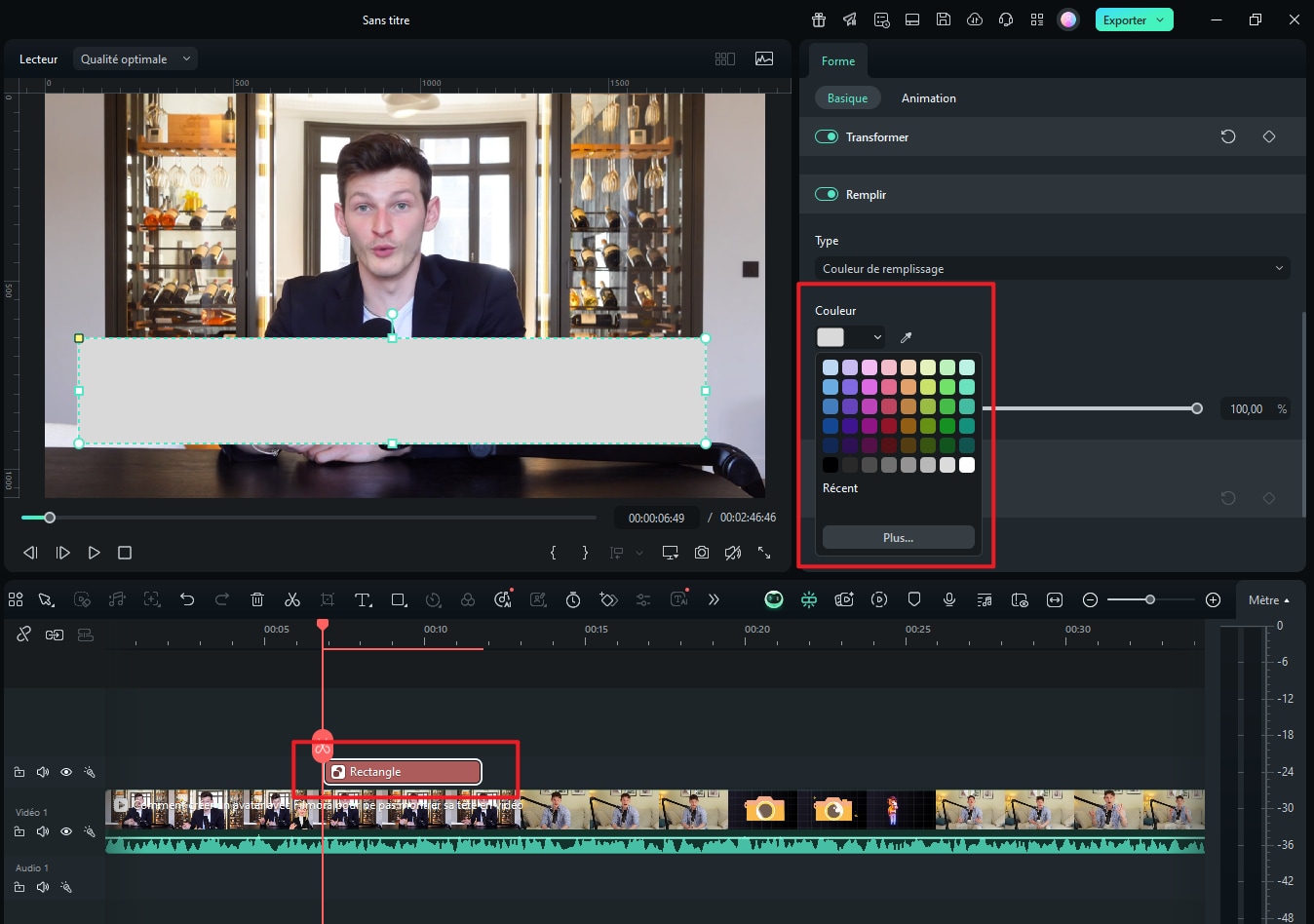Viewport: 1314px width, 924px height.
Task: Click the selection arrow tool in timeline
Action: pos(46,599)
